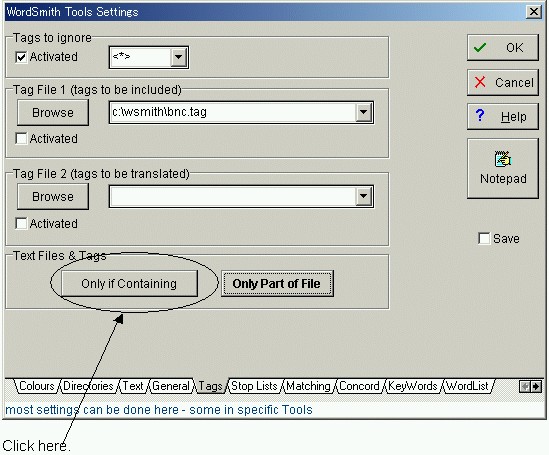The height and width of the screenshot is (455, 549).
Task: Click the Only if Containing button
Action: click(129, 284)
